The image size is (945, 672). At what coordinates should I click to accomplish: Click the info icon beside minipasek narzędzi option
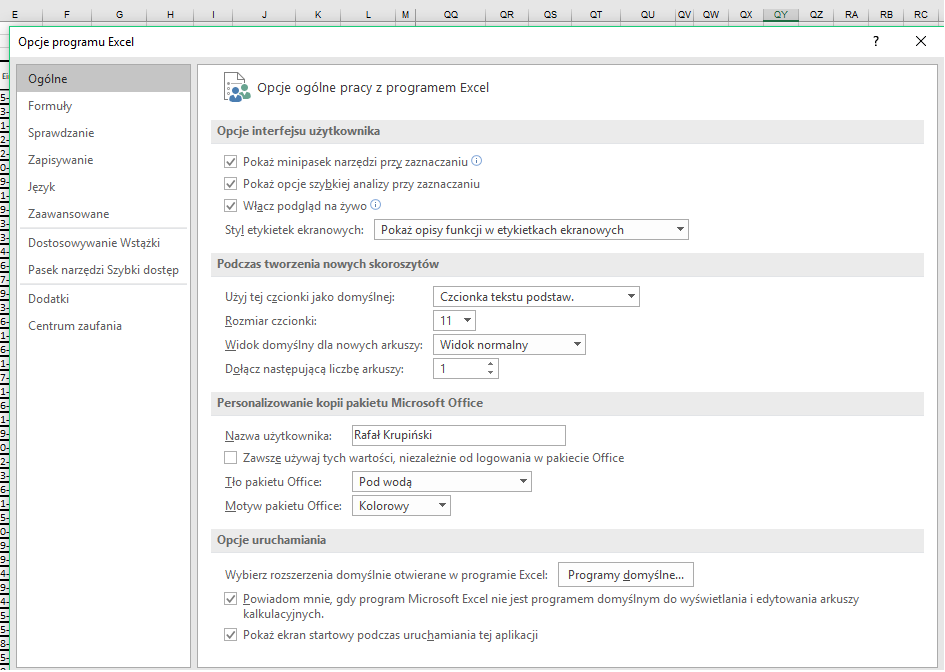(x=476, y=161)
